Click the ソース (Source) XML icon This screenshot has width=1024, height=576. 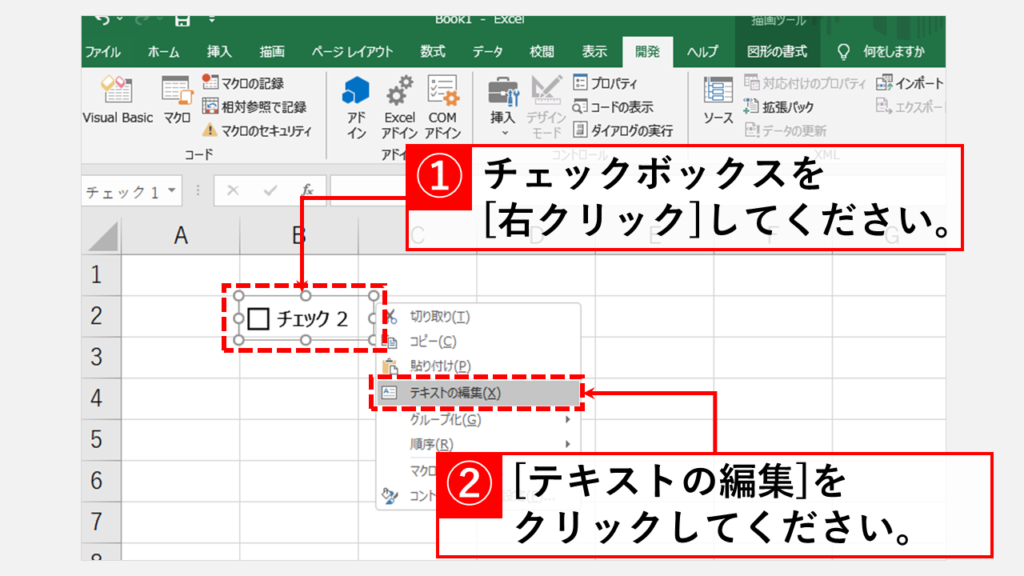click(718, 100)
